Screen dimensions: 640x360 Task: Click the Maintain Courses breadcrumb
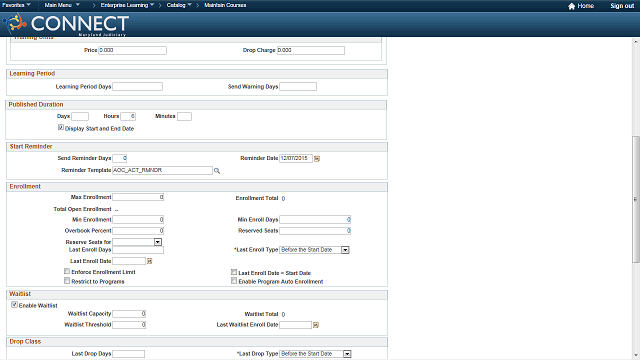tap(225, 5)
